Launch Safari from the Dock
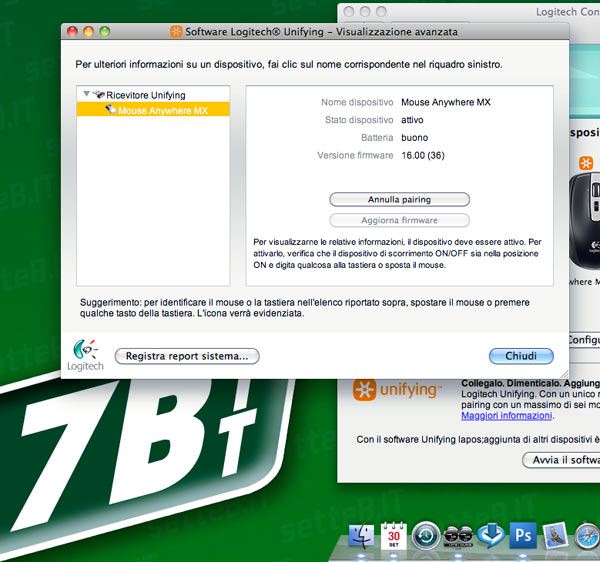Image resolution: width=600 pixels, height=562 pixels. tap(588, 537)
